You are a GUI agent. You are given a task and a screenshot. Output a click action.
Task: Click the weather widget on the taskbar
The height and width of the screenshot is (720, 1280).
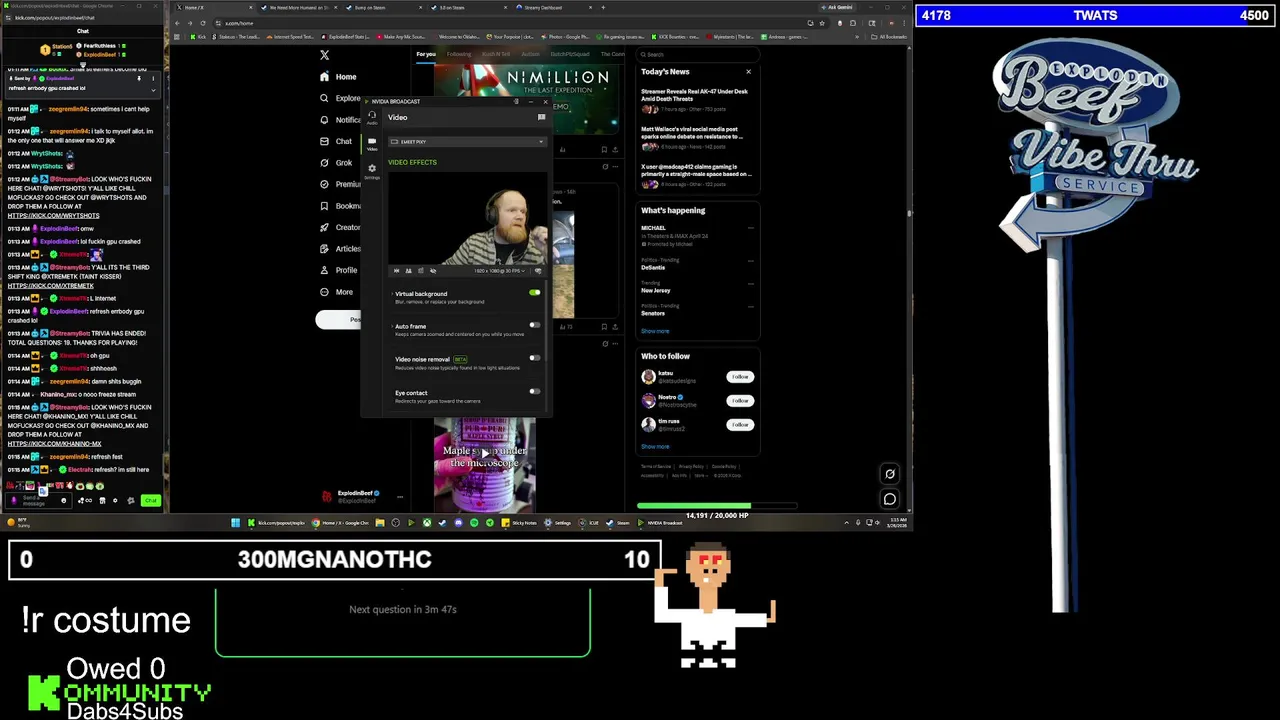[x=18, y=523]
